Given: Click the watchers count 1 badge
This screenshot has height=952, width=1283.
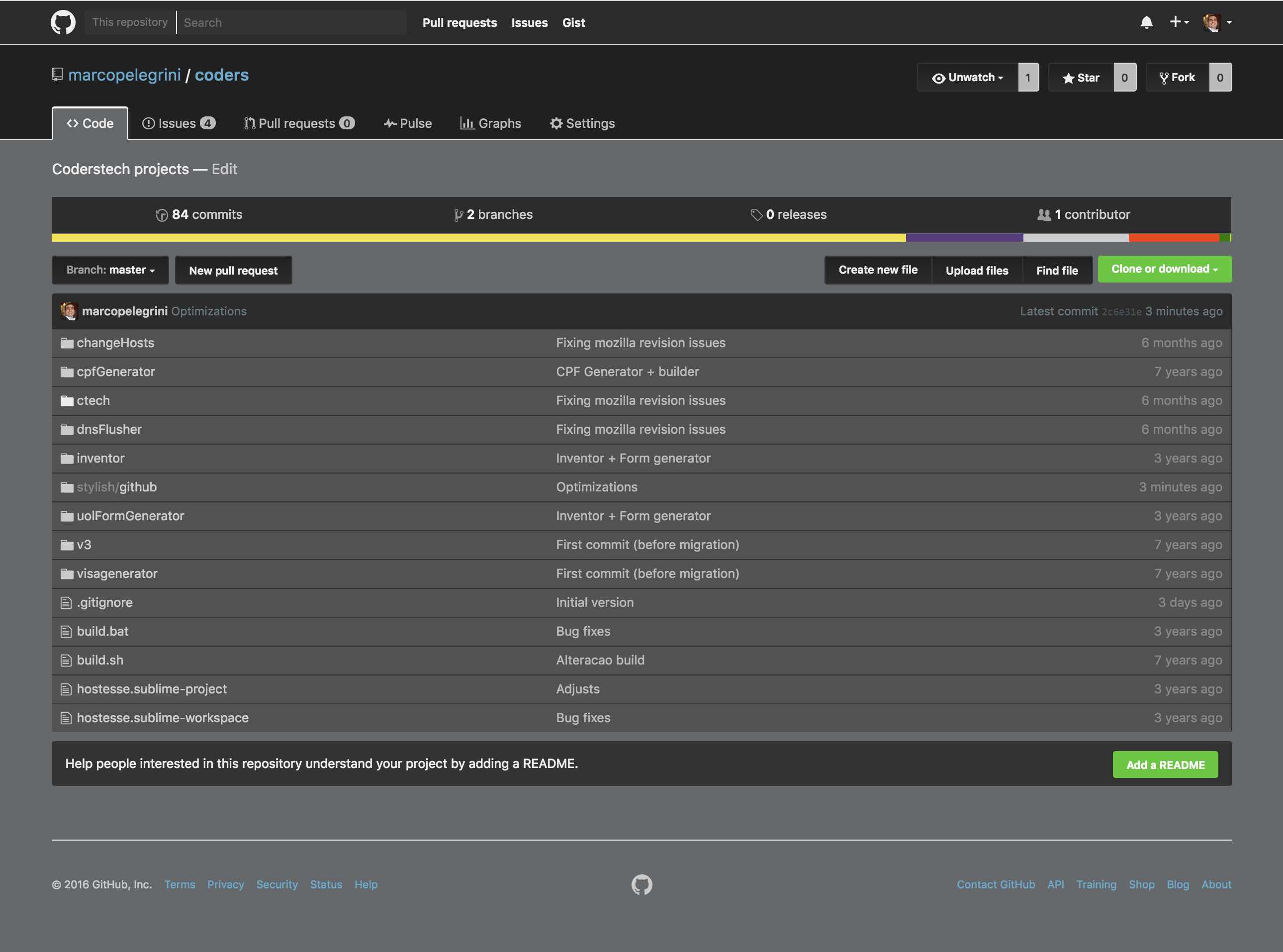Looking at the screenshot, I should (x=1028, y=77).
